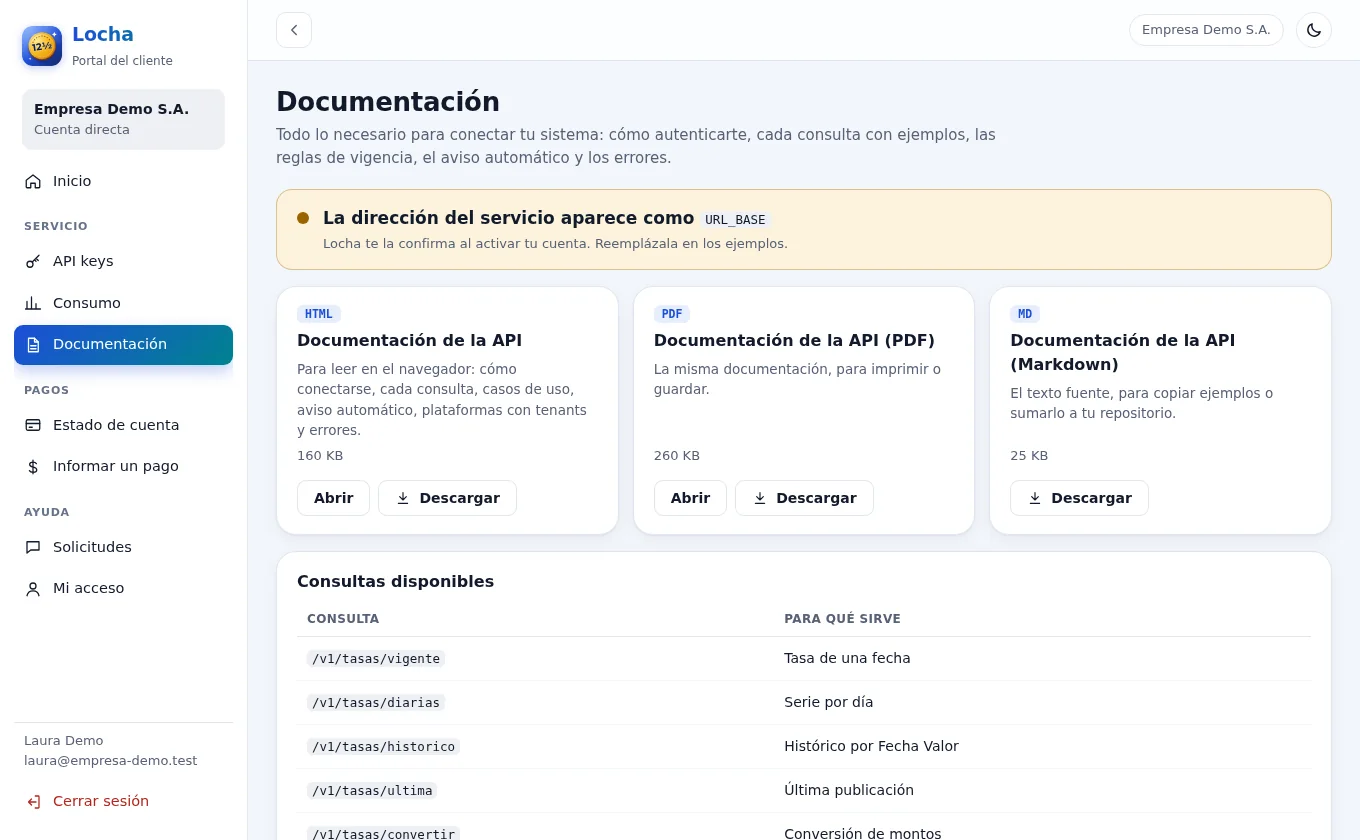1360x840 pixels.
Task: Click the /v1/tasas/ultima endpoint
Action: click(372, 791)
